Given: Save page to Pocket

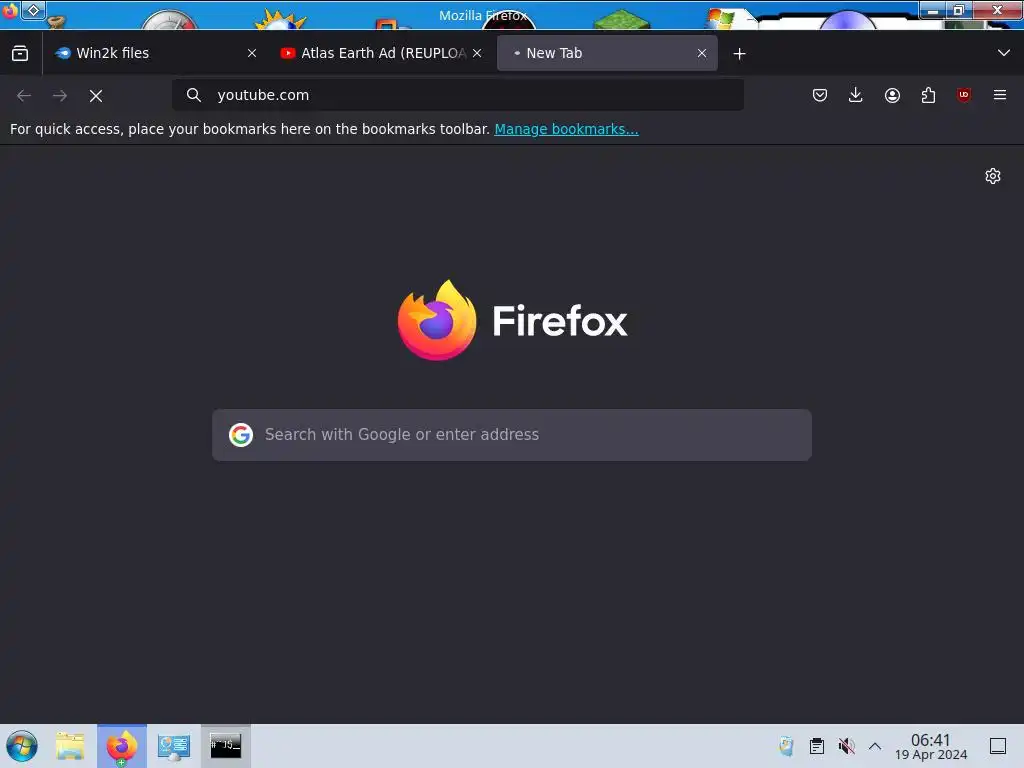Looking at the screenshot, I should coord(820,95).
